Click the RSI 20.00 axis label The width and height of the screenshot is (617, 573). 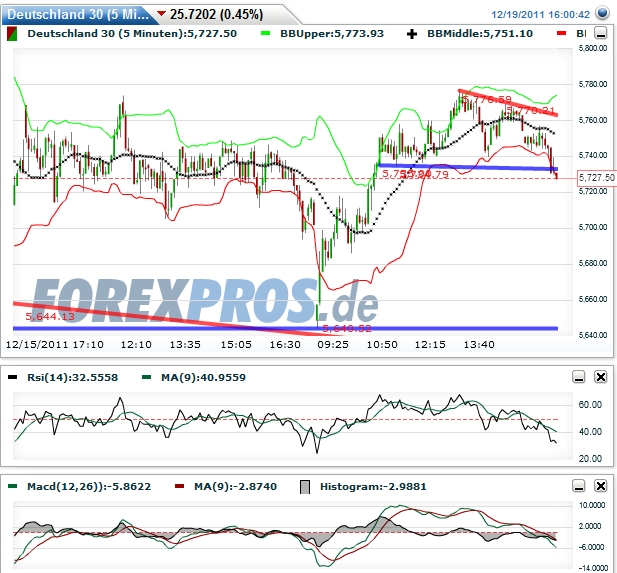point(590,458)
